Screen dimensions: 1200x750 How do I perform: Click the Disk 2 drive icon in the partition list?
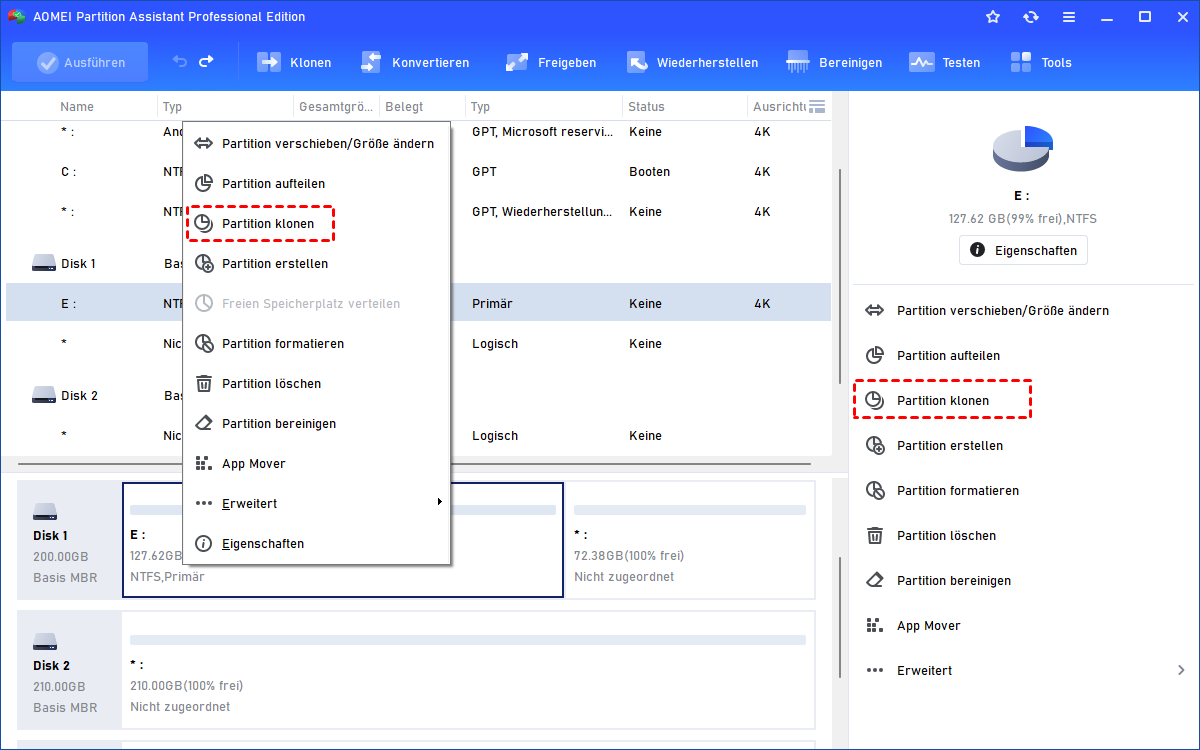click(44, 396)
